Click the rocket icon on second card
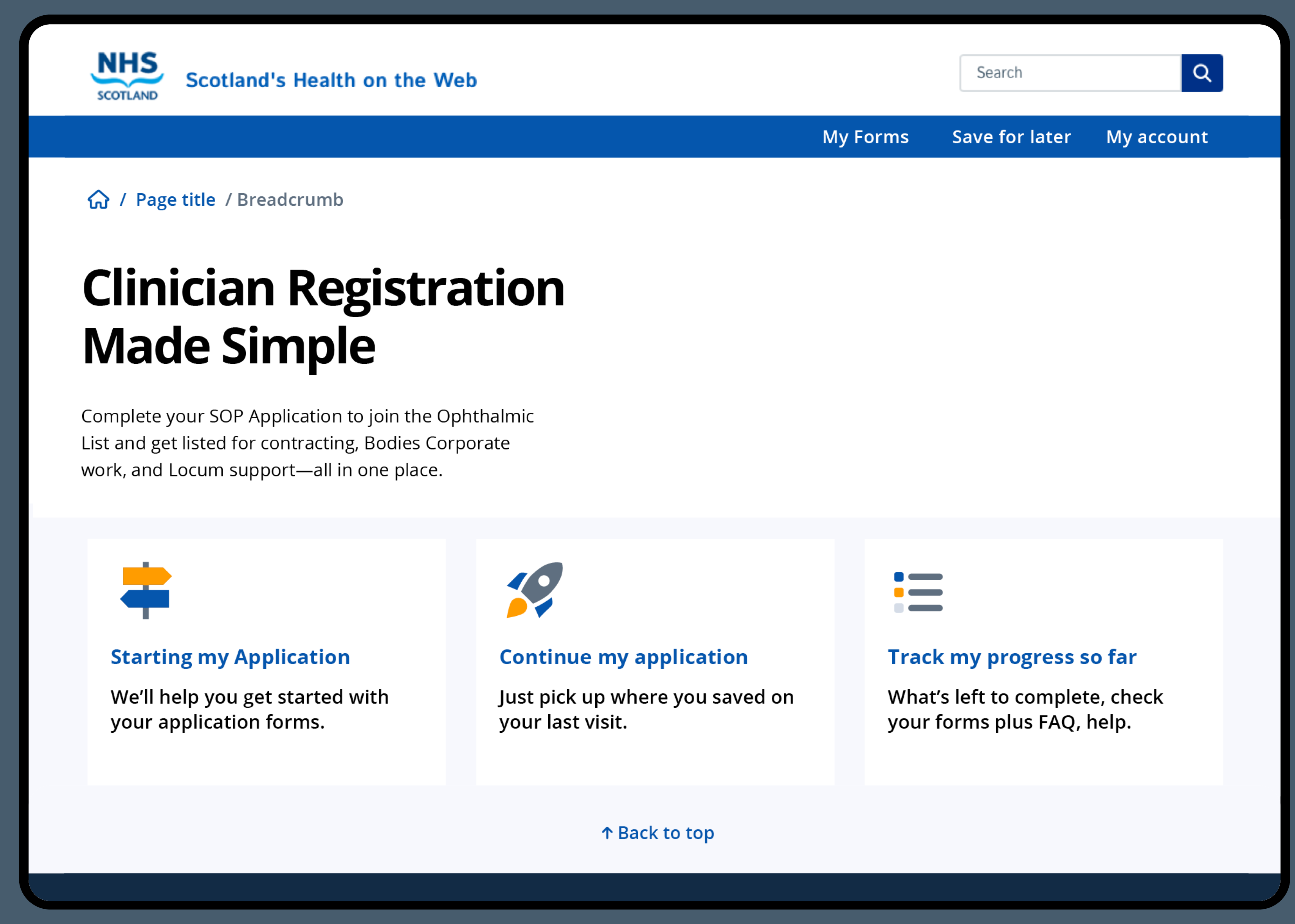The height and width of the screenshot is (924, 1295). (535, 590)
